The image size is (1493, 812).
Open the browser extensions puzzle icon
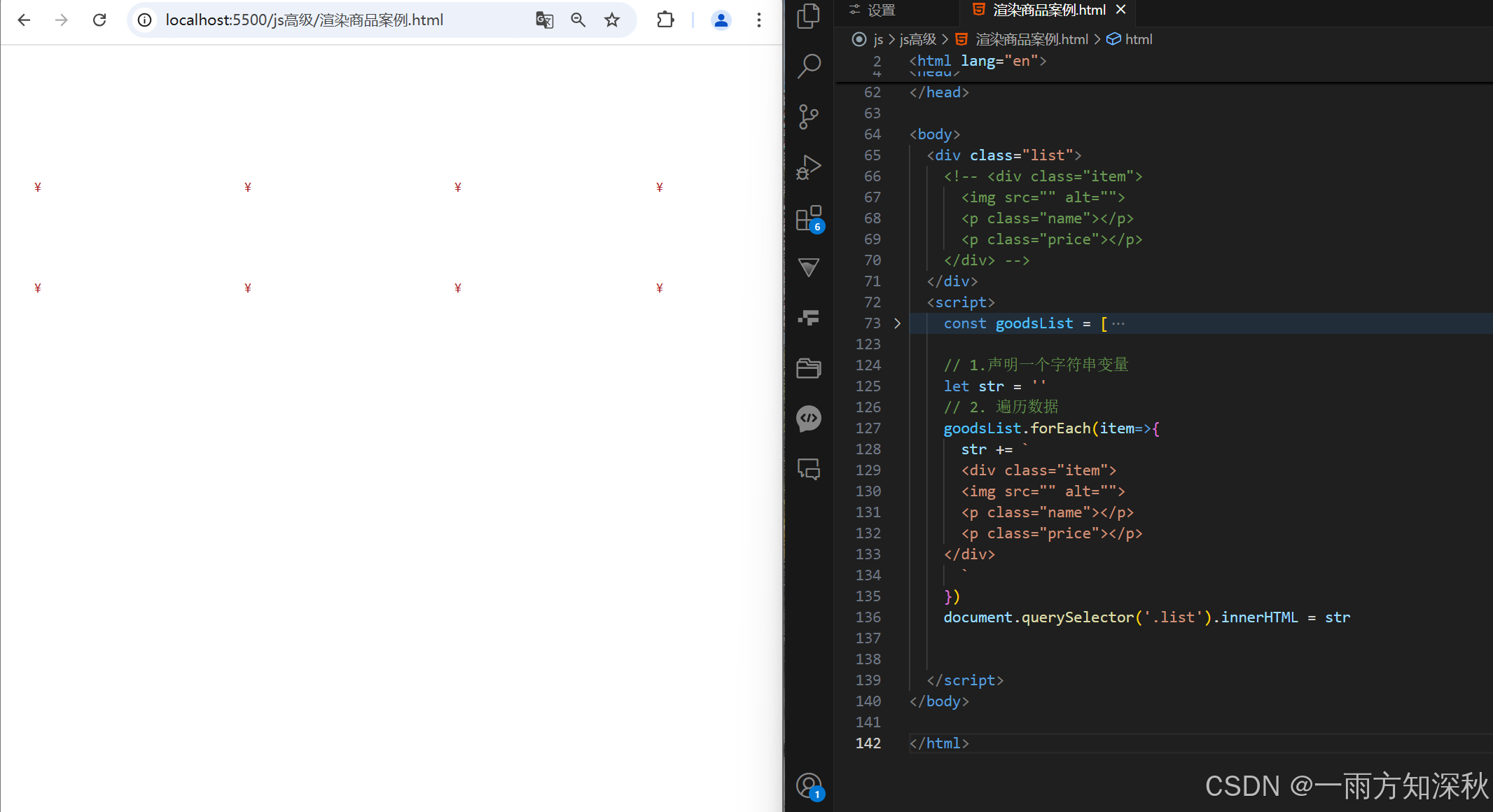coord(665,20)
